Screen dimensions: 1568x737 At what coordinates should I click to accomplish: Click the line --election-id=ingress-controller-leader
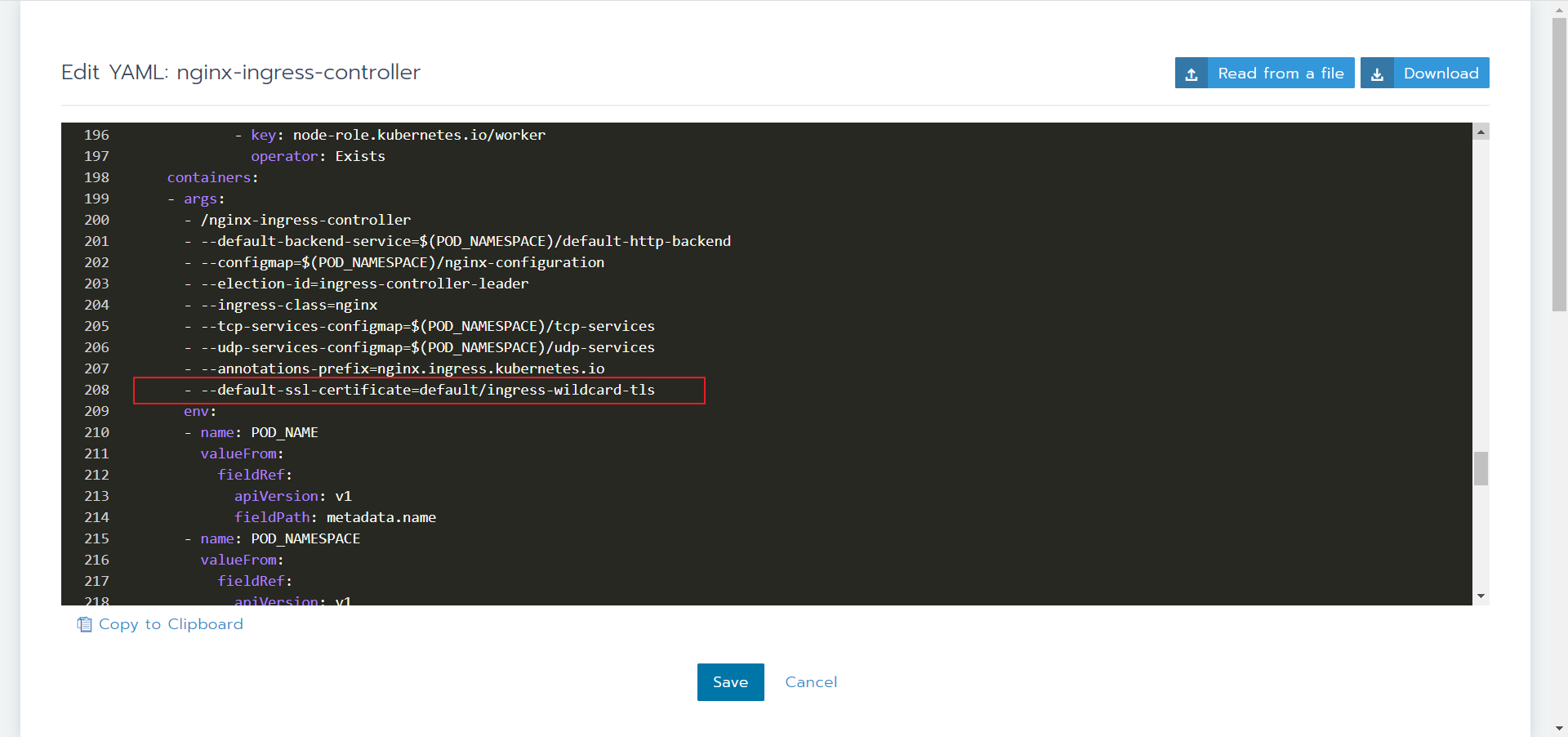pos(365,284)
